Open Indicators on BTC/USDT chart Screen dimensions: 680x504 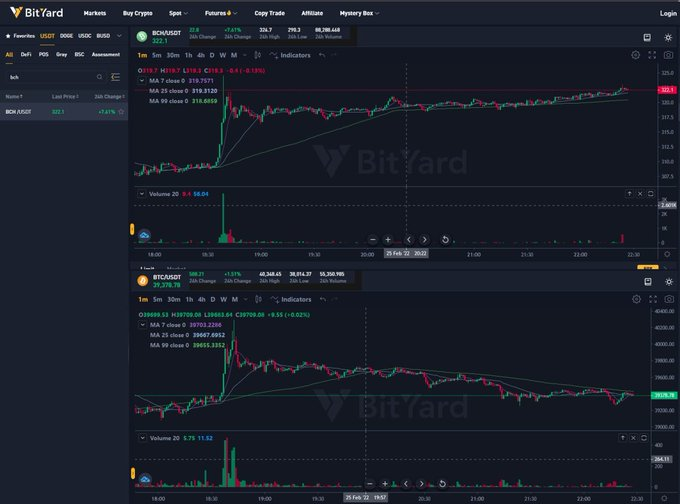[291, 300]
